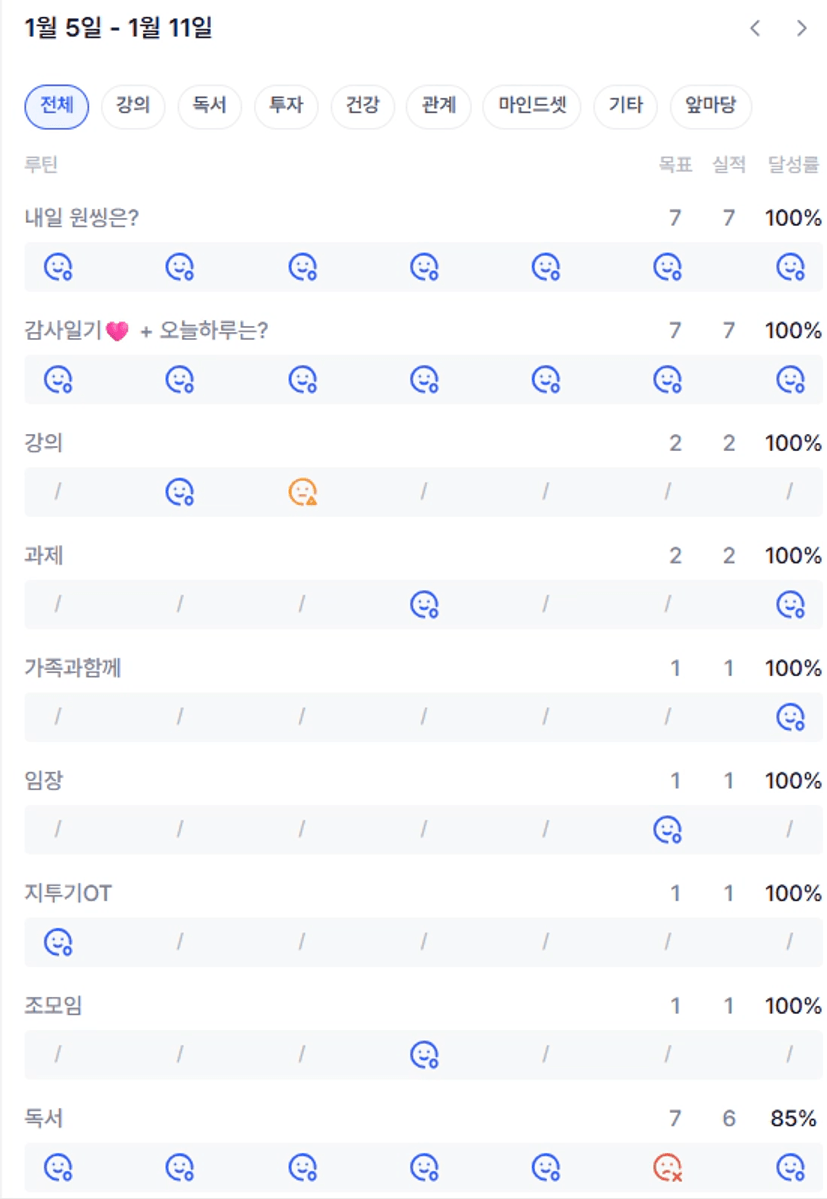Select the 전체 filter tab
Viewport: 827px width, 1199px height.
56,106
